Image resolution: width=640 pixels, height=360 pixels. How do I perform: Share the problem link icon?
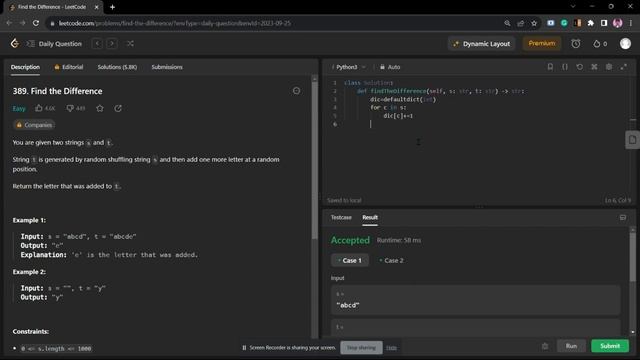pyautogui.click(x=118, y=108)
